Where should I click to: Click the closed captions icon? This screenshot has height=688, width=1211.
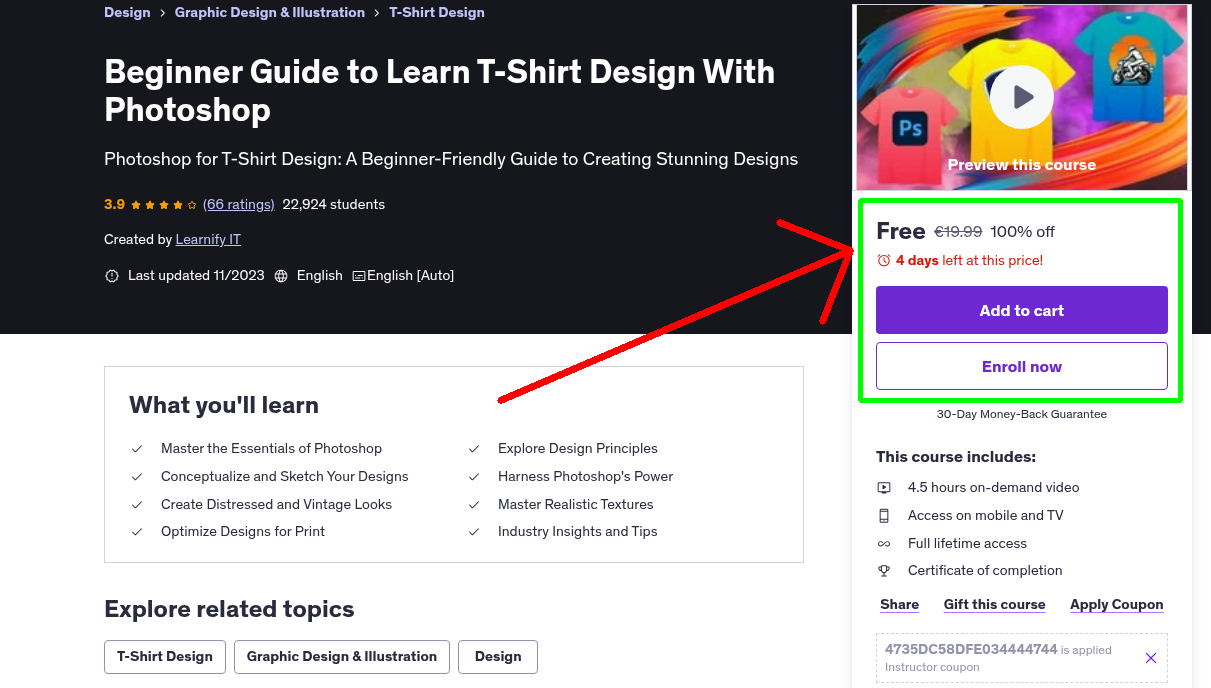click(359, 276)
